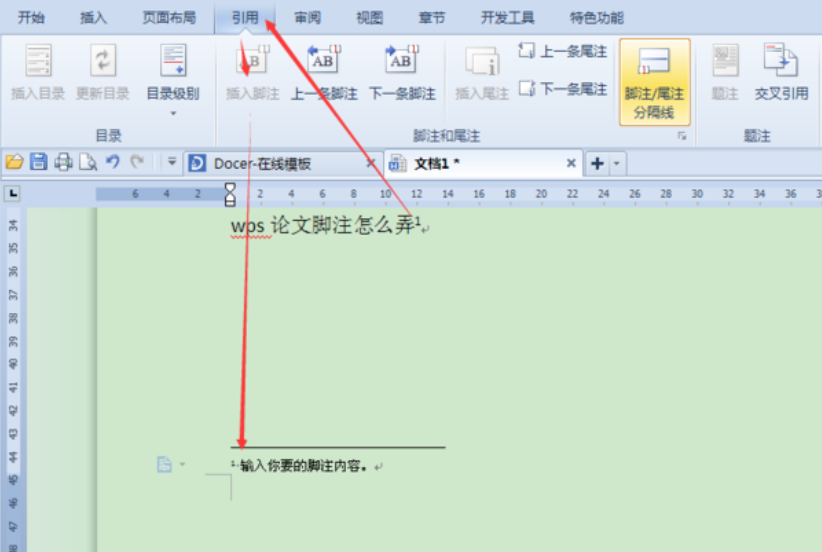Open the 审阅 ribbon tab
The image size is (822, 552).
308,17
